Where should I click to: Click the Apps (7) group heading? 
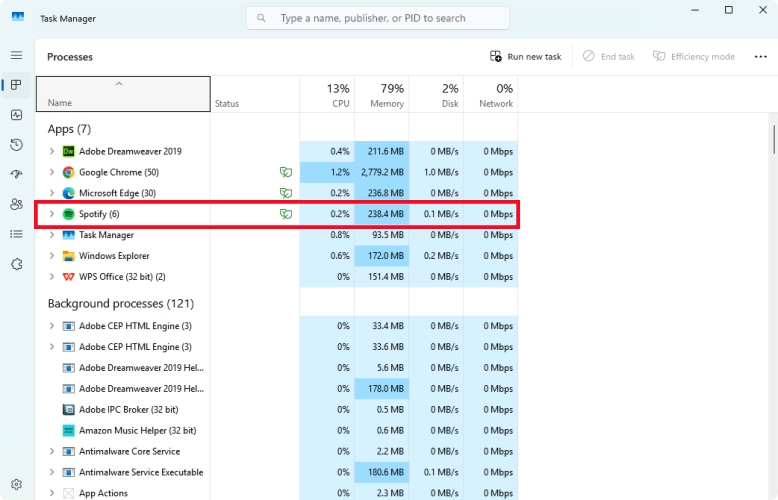coord(69,129)
